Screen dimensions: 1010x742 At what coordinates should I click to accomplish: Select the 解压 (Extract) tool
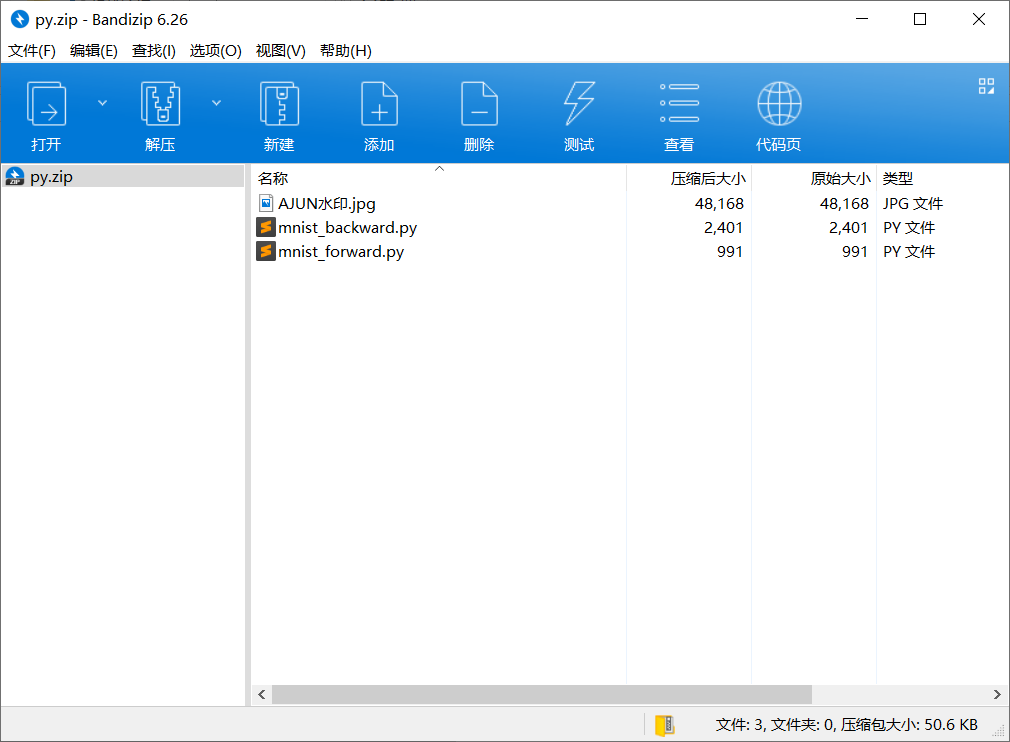point(160,112)
